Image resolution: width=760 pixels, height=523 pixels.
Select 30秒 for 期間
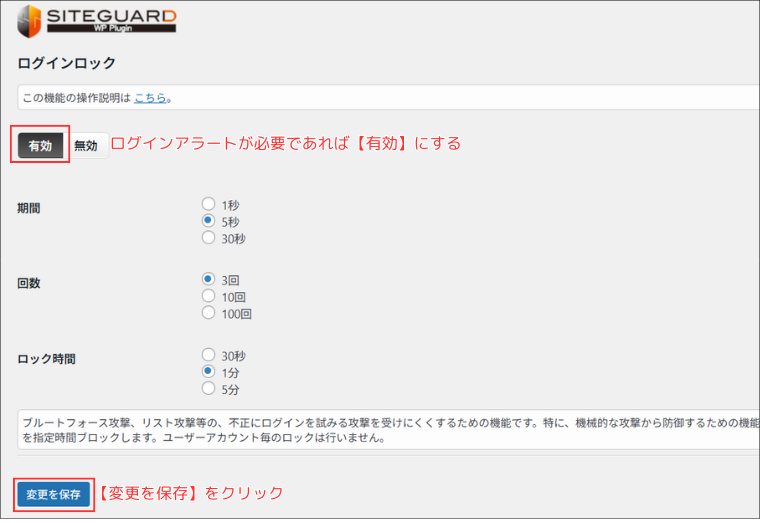click(208, 238)
